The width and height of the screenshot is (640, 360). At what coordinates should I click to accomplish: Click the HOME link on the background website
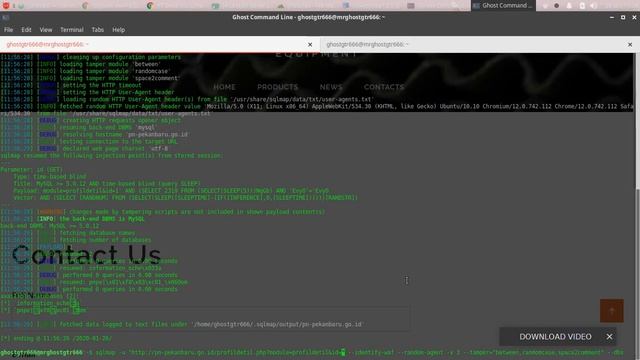[224, 87]
